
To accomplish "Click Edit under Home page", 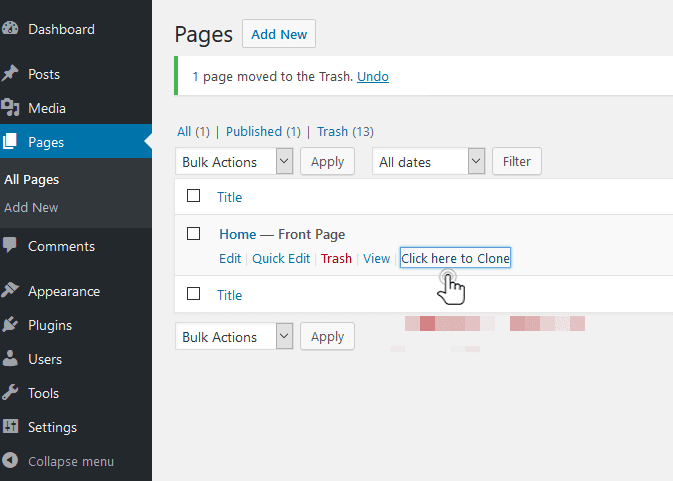I will pos(230,258).
